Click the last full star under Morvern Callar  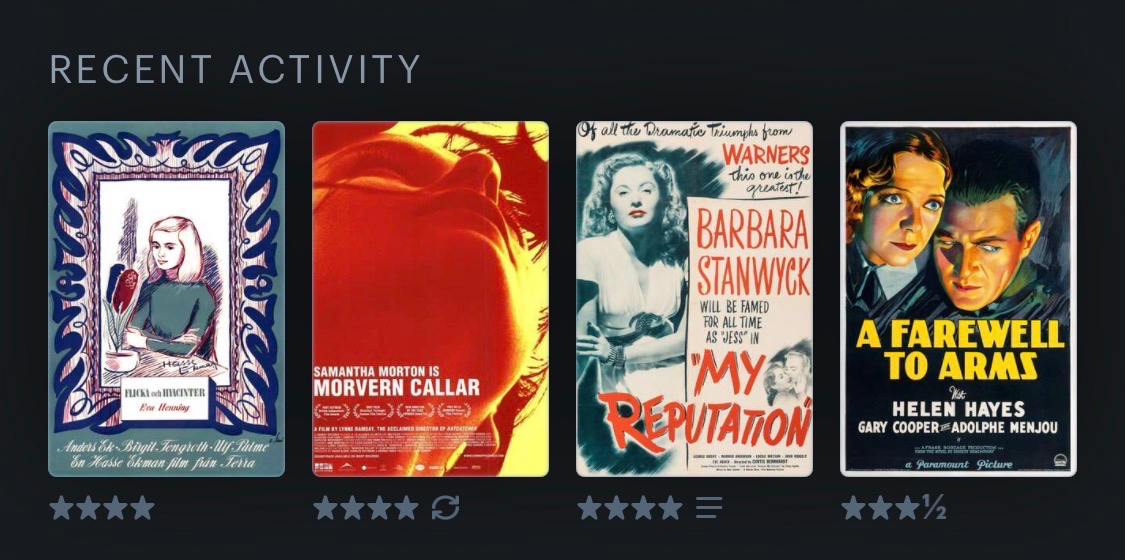(x=406, y=508)
